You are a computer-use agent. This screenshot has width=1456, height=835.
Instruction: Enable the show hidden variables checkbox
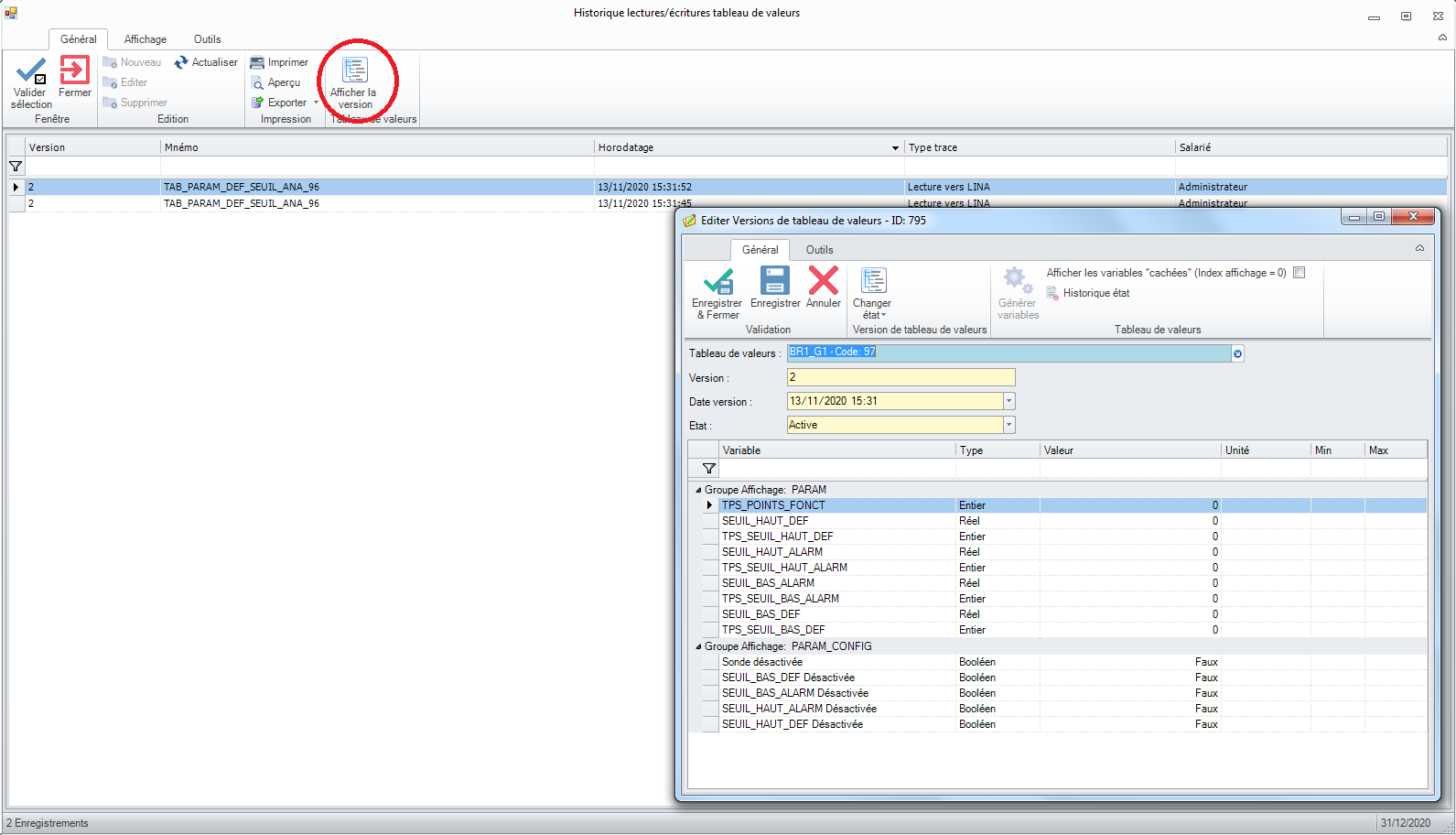[x=1299, y=273]
